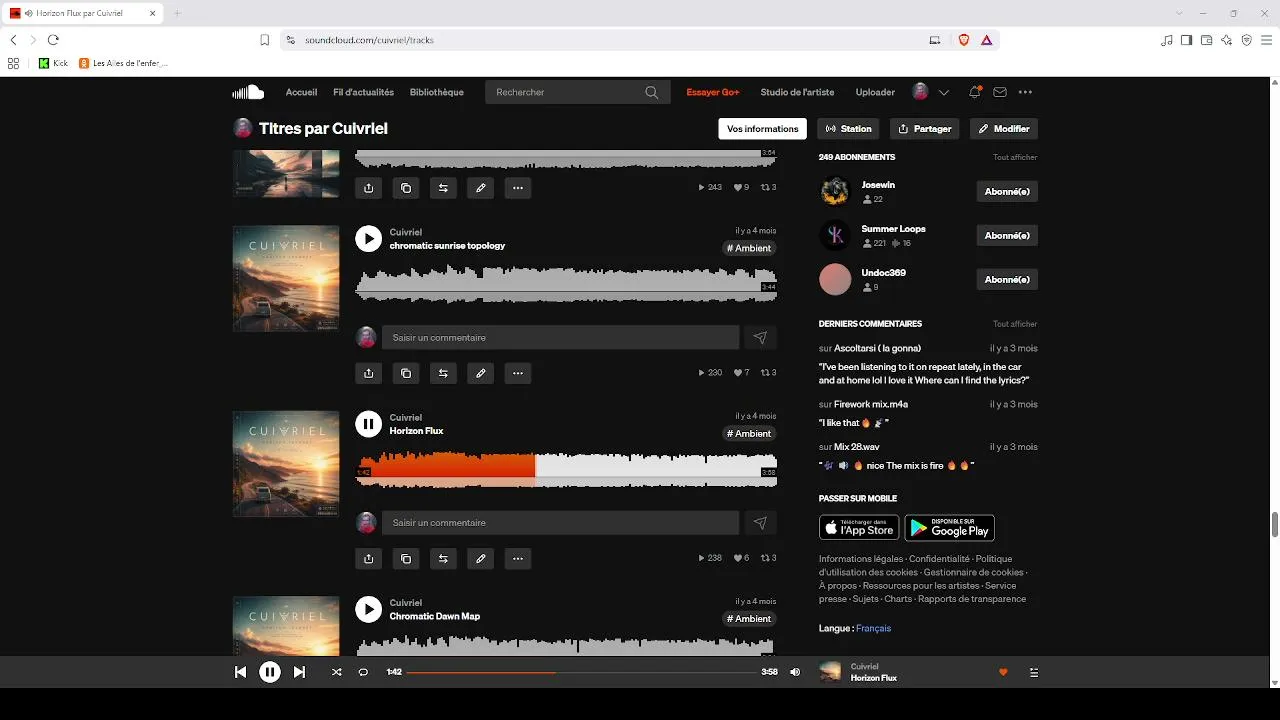The image size is (1280, 720).
Task: Change language via Français link
Action: [x=873, y=628]
